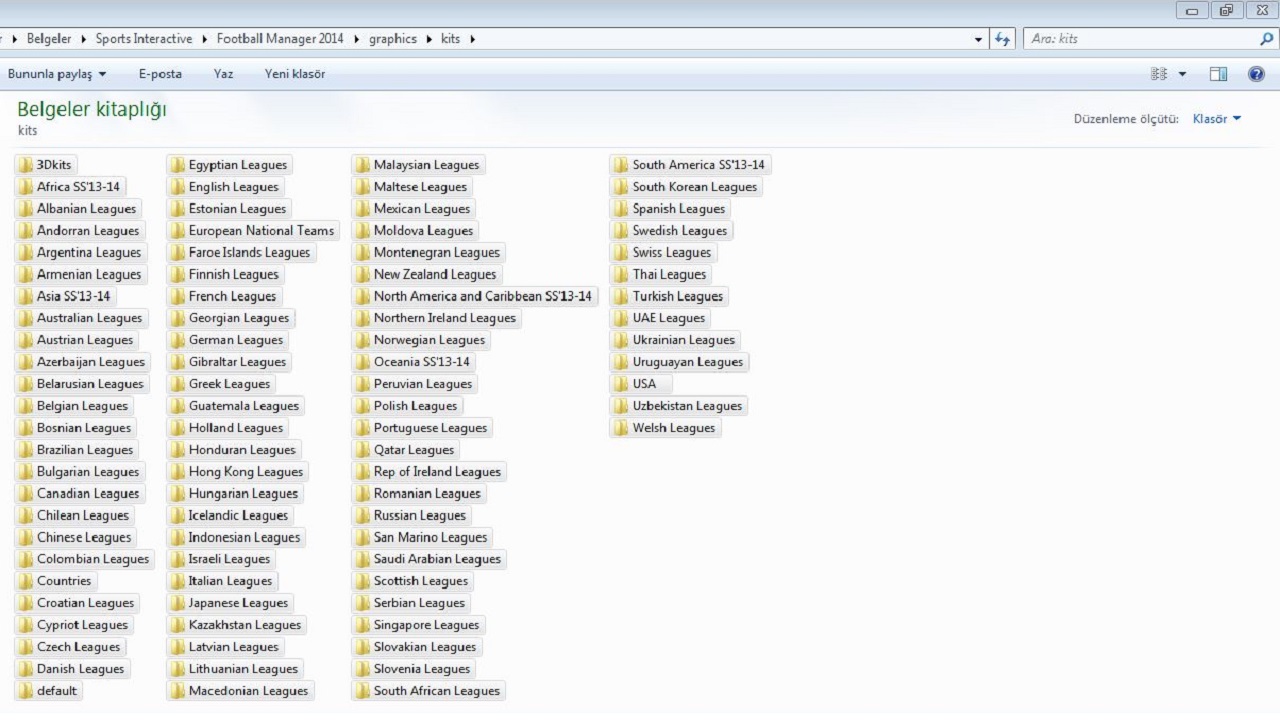Image resolution: width=1280 pixels, height=720 pixels.
Task: Select the folder name 'South Korean Leagues'
Action: tap(695, 187)
